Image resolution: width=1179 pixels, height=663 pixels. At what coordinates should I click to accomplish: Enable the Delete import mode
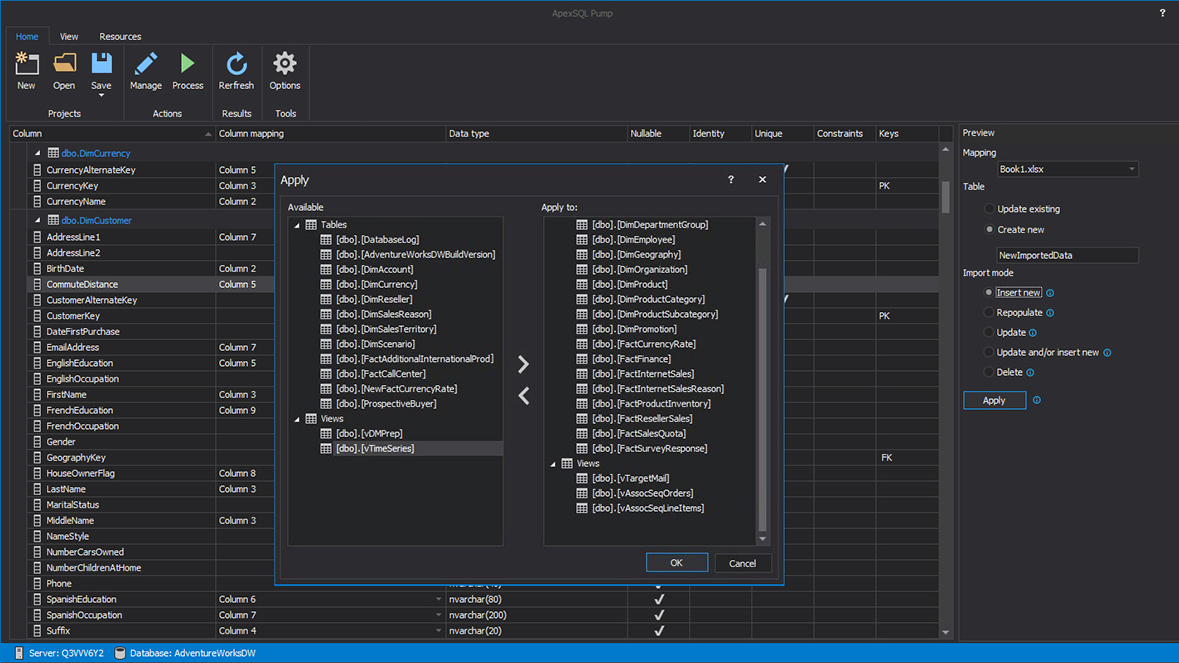pos(989,372)
